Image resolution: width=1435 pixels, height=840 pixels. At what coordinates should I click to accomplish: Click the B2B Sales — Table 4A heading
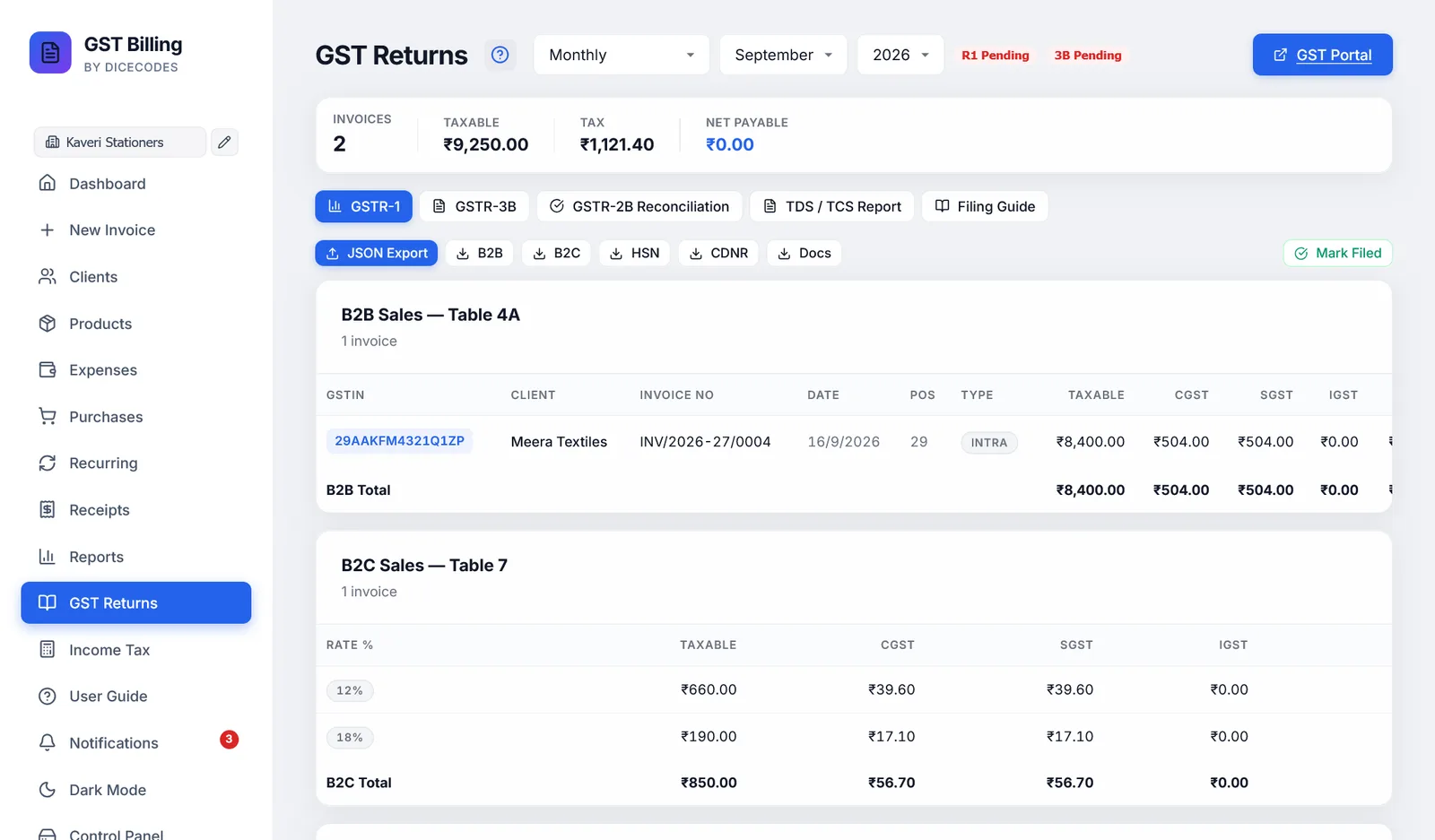430,315
